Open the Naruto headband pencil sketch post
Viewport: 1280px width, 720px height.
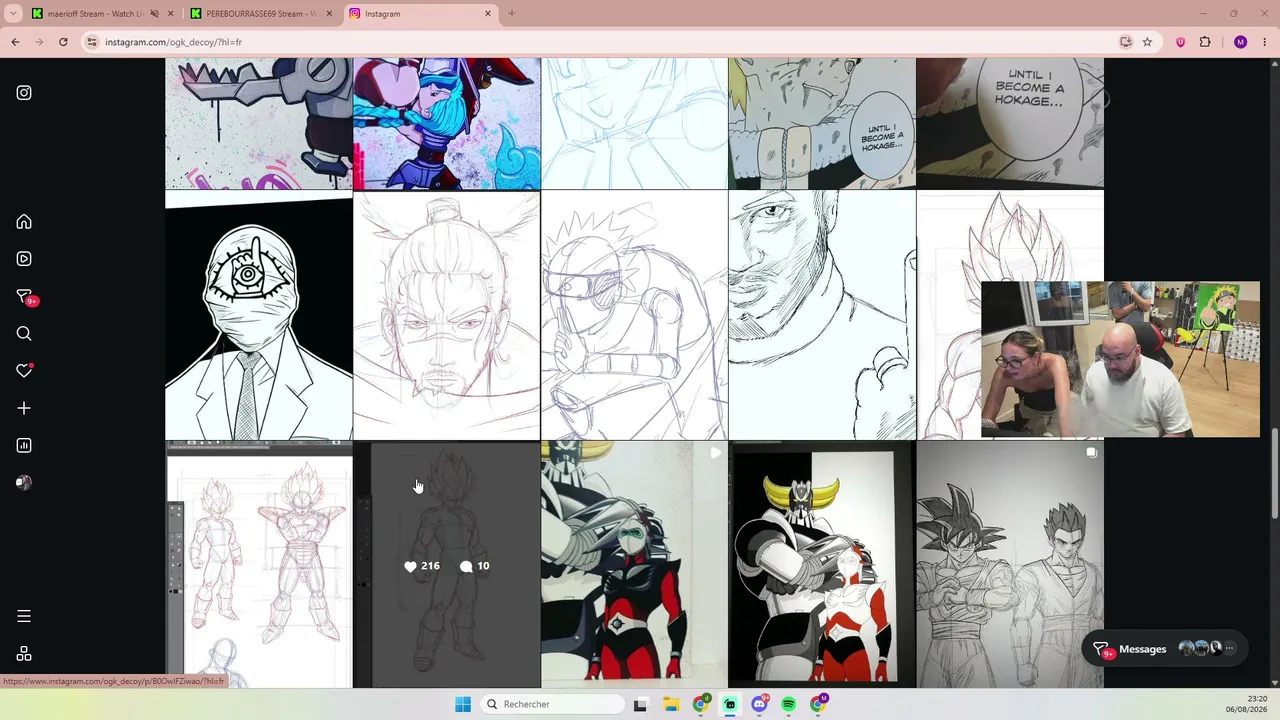(x=635, y=315)
